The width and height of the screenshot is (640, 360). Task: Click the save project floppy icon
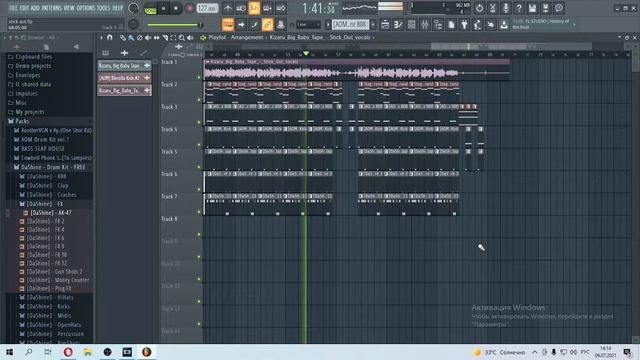click(532, 8)
